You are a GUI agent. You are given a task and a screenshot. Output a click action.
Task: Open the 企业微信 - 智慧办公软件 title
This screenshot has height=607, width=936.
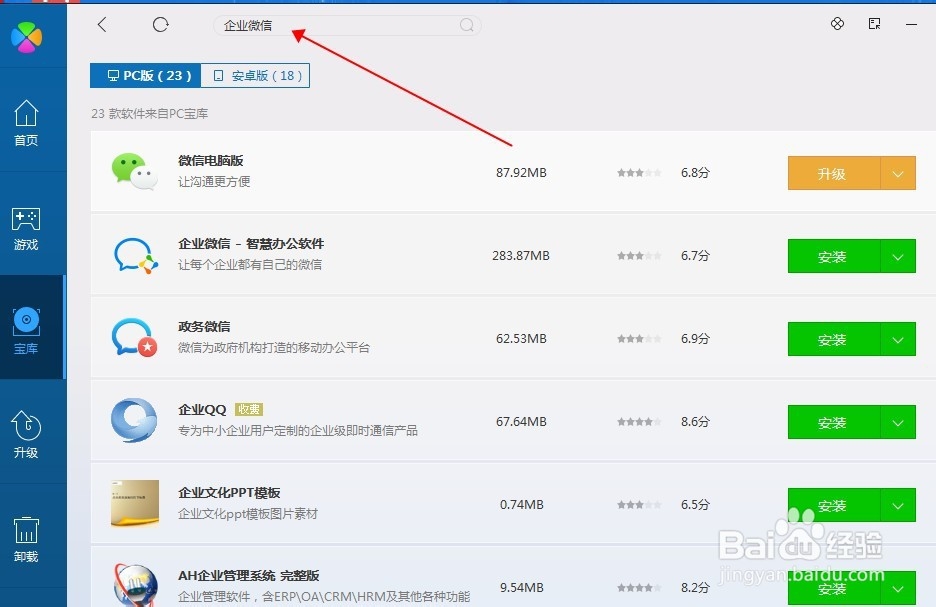[x=251, y=244]
